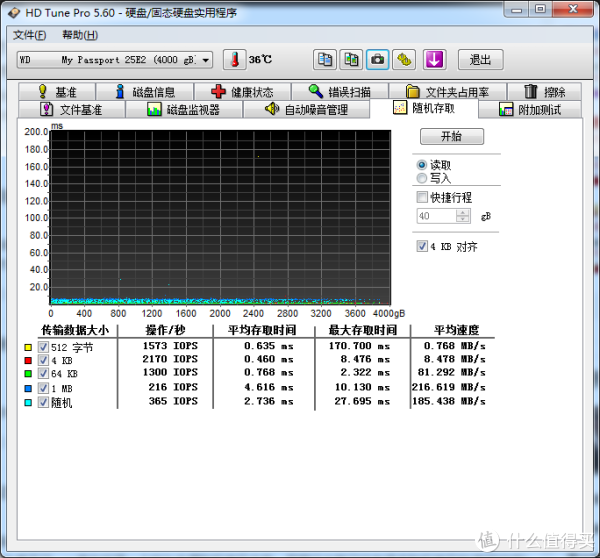Viewport: 600px width, 558px height.
Task: Open the 文件夹占用率 tab
Action: click(448, 92)
